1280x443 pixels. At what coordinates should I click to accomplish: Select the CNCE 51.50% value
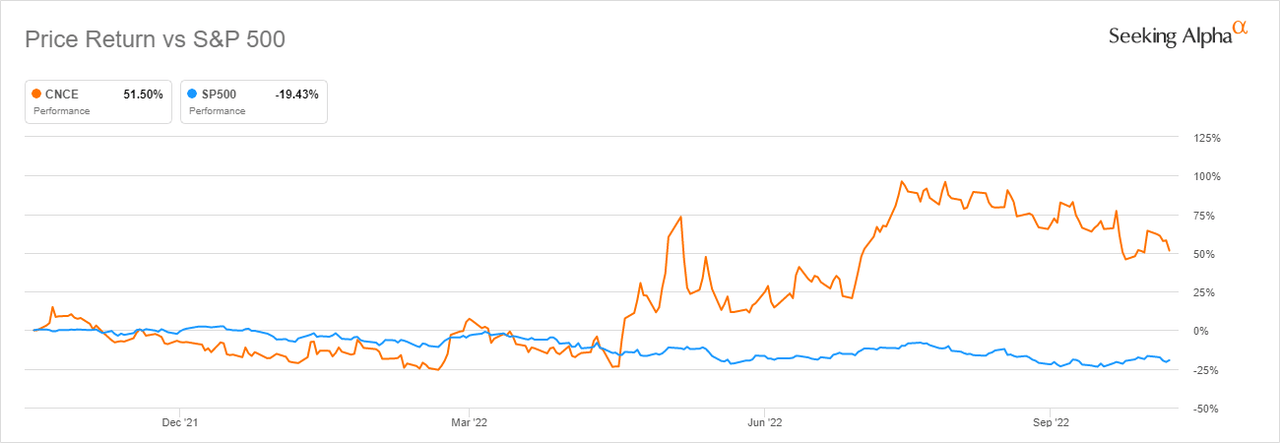144,93
